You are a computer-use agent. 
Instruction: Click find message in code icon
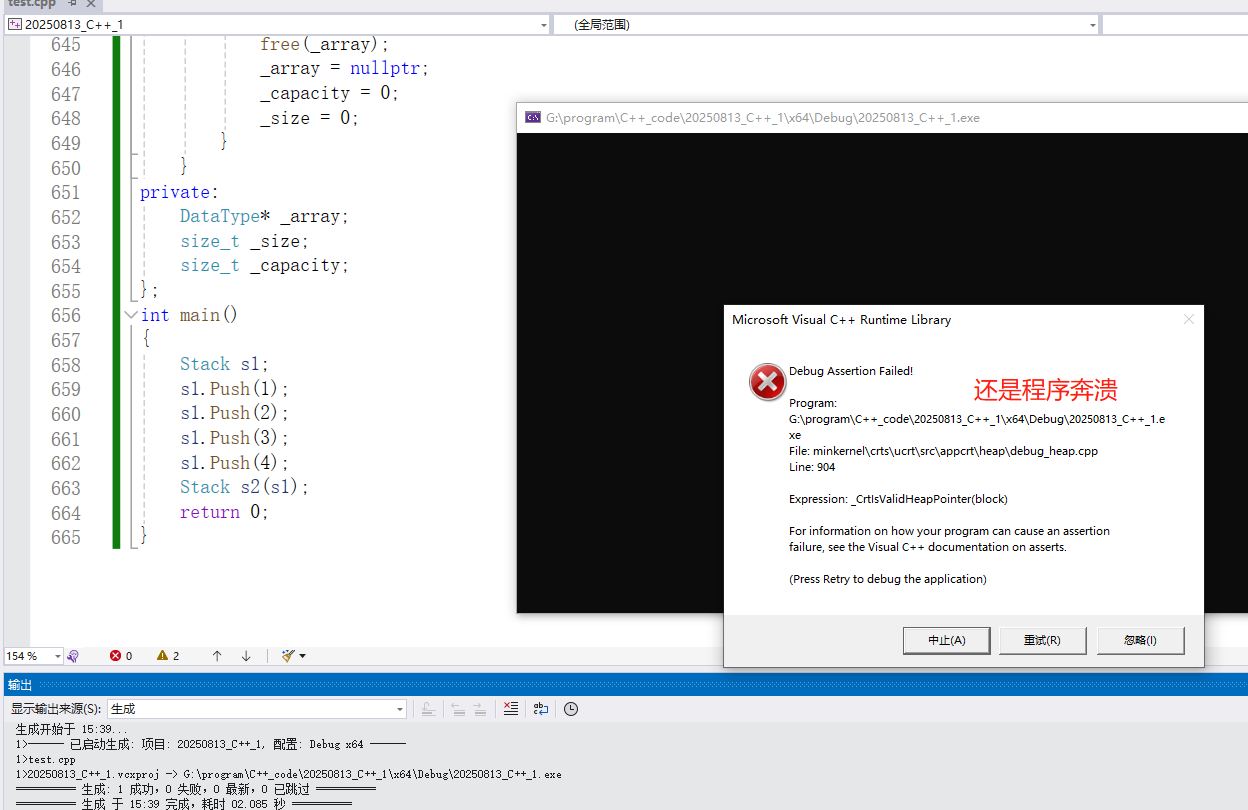(x=428, y=709)
